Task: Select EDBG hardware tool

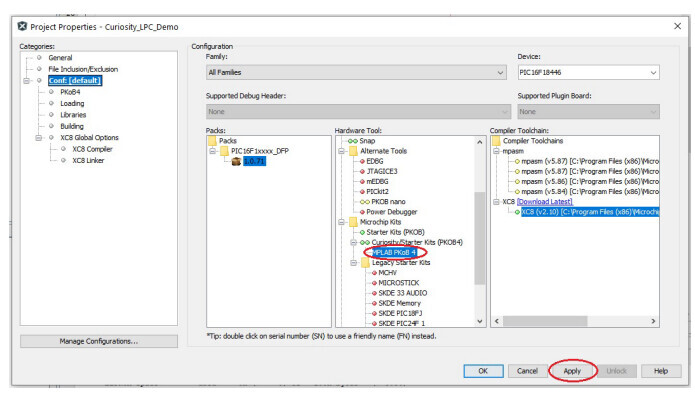Action: pos(375,161)
